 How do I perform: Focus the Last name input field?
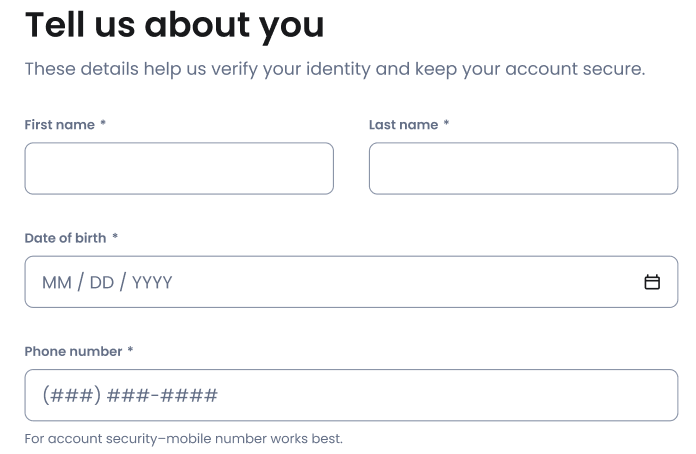pos(523,168)
